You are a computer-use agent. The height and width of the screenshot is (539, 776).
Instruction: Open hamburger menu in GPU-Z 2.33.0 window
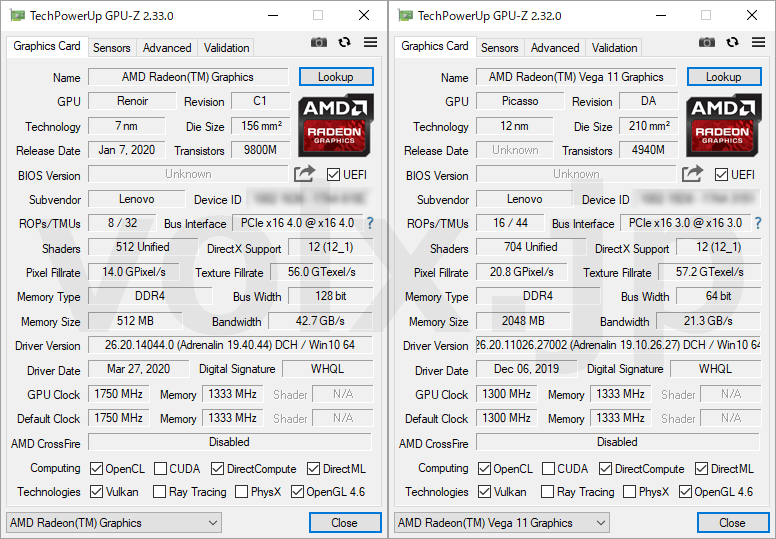370,43
